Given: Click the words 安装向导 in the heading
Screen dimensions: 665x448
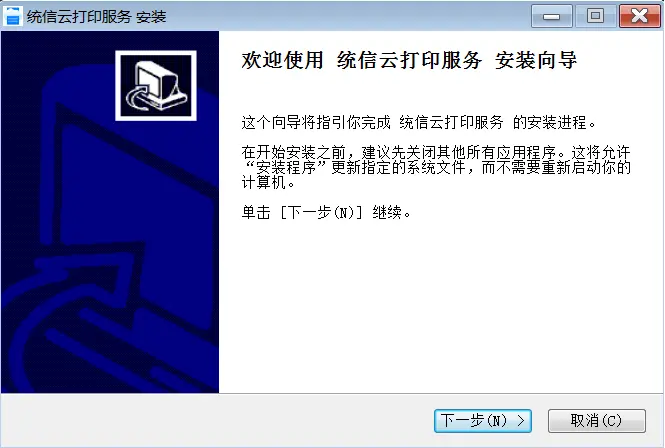Looking at the screenshot, I should coord(536,60).
